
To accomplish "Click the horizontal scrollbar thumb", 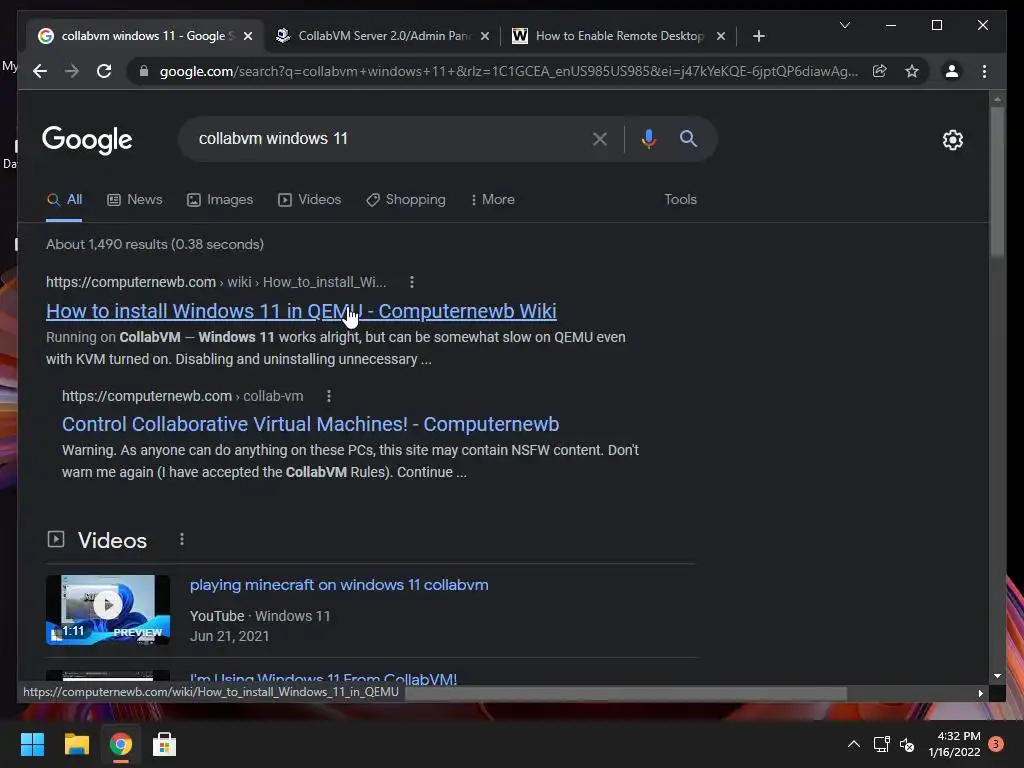I will [x=626, y=693].
